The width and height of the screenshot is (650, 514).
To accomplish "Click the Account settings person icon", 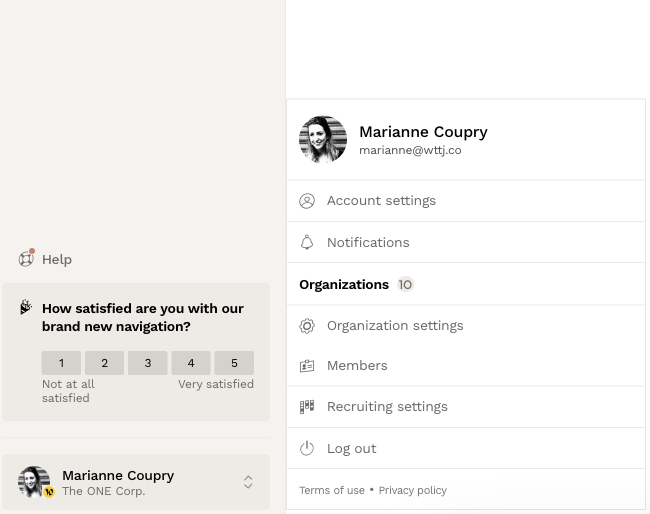I will pyautogui.click(x=307, y=201).
